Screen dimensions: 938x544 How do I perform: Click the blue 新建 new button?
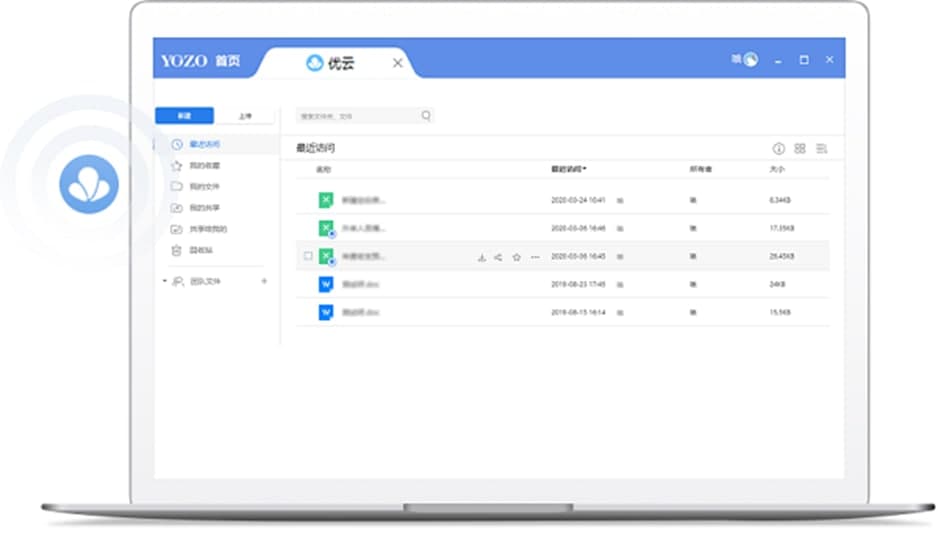pyautogui.click(x=184, y=116)
